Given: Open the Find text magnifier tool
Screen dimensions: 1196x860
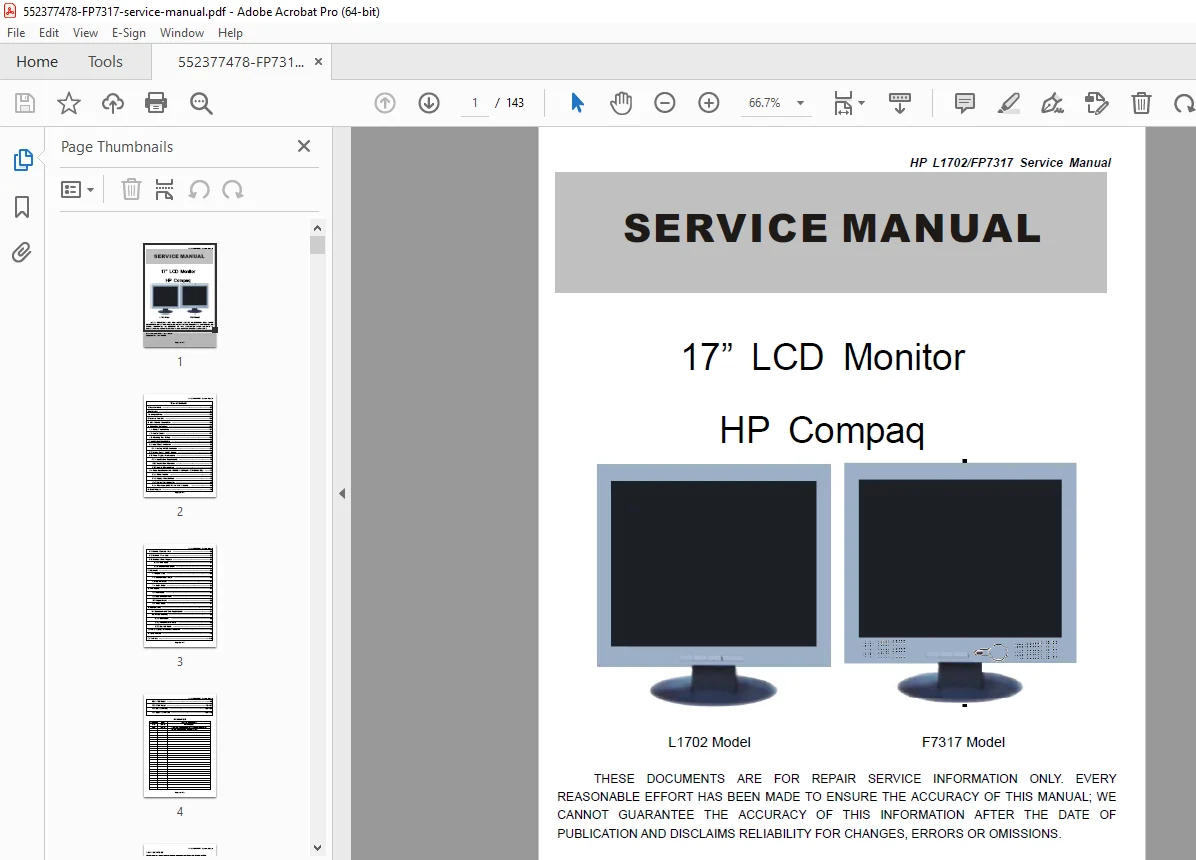Looking at the screenshot, I should tap(201, 103).
